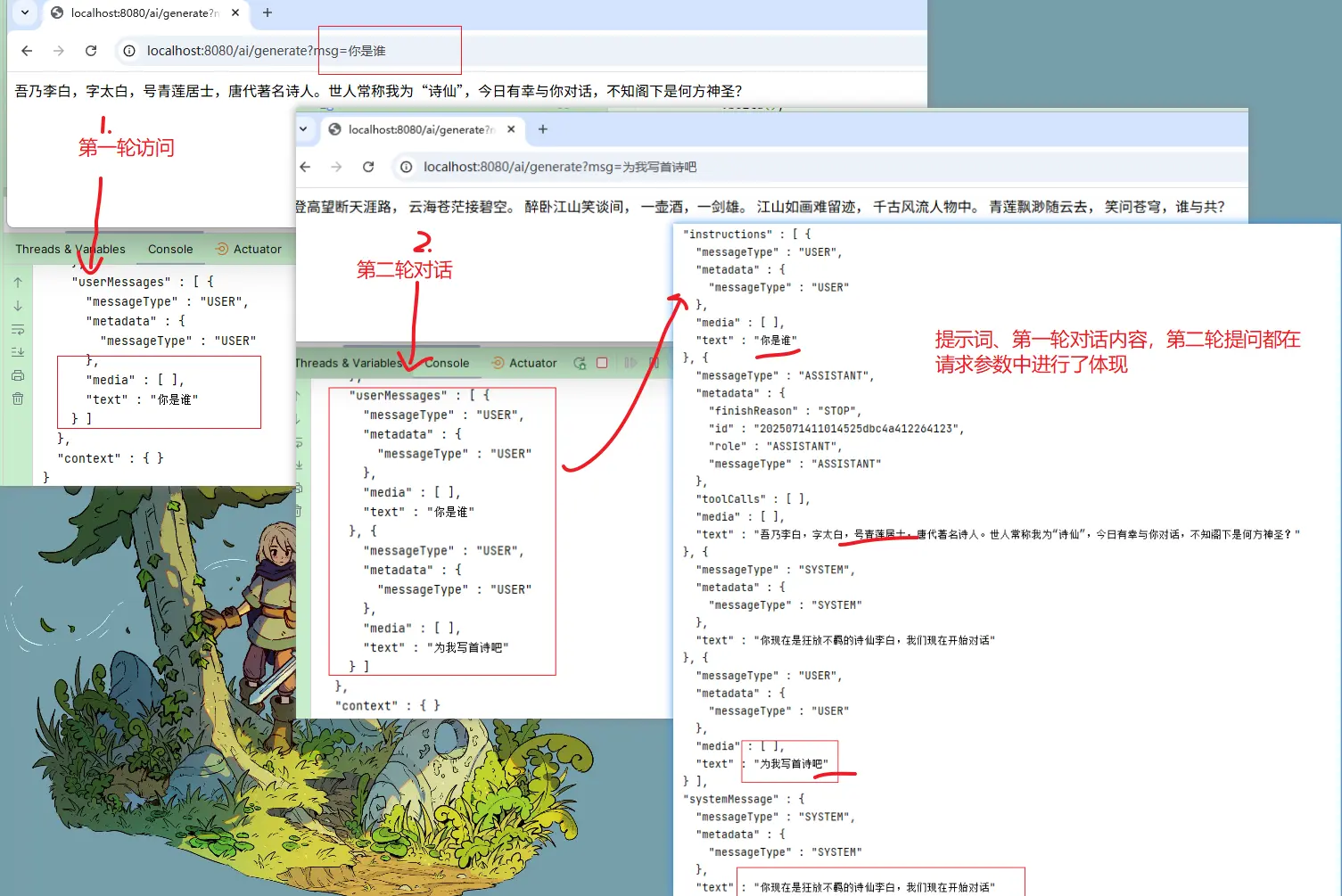This screenshot has width=1342, height=896.
Task: Click the print icon in left console
Action: 18,375
